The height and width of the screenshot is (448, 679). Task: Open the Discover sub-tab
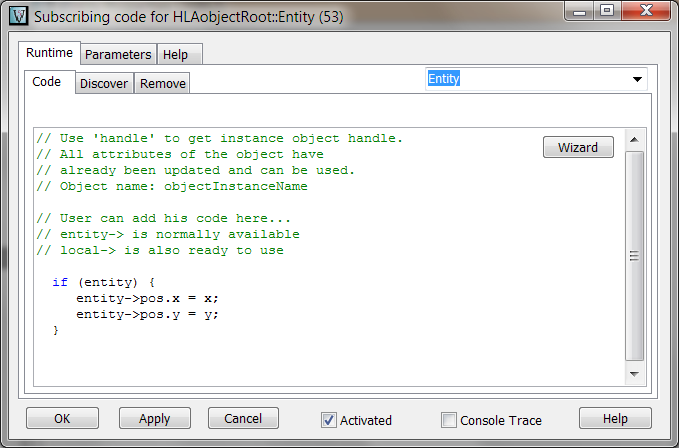[104, 84]
